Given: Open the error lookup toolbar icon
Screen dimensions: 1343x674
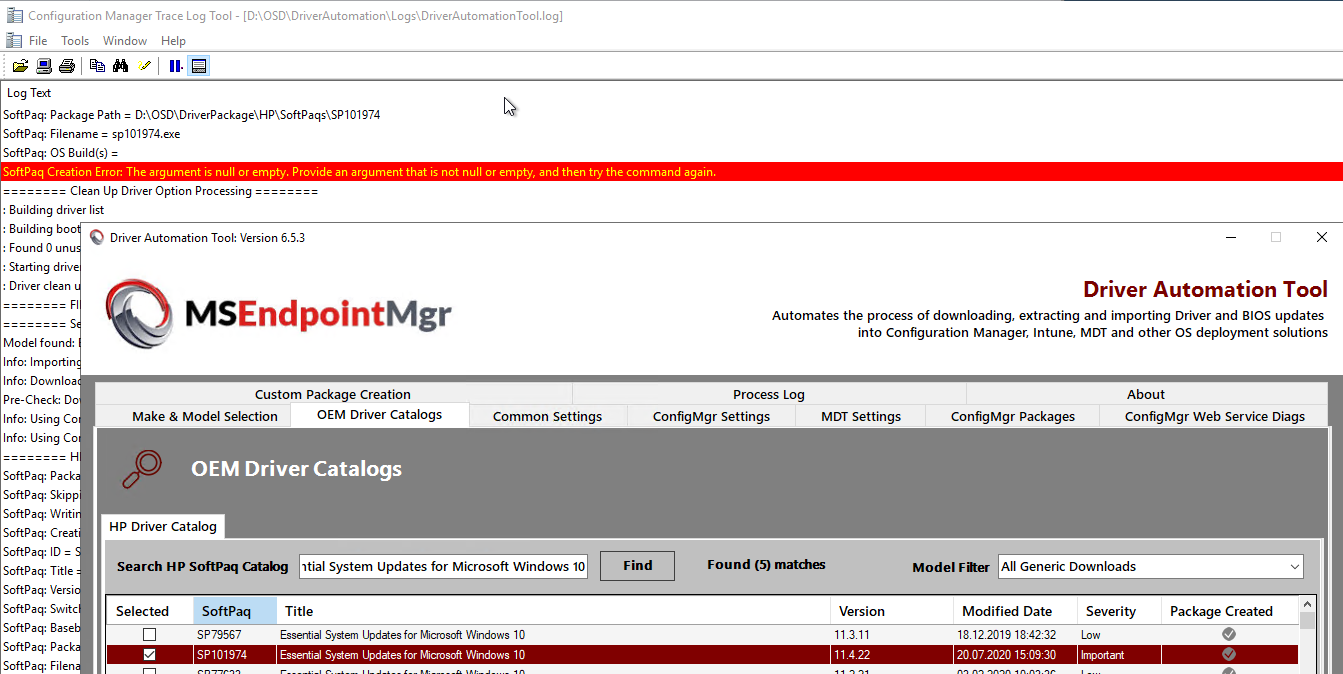Looking at the screenshot, I should pos(199,65).
